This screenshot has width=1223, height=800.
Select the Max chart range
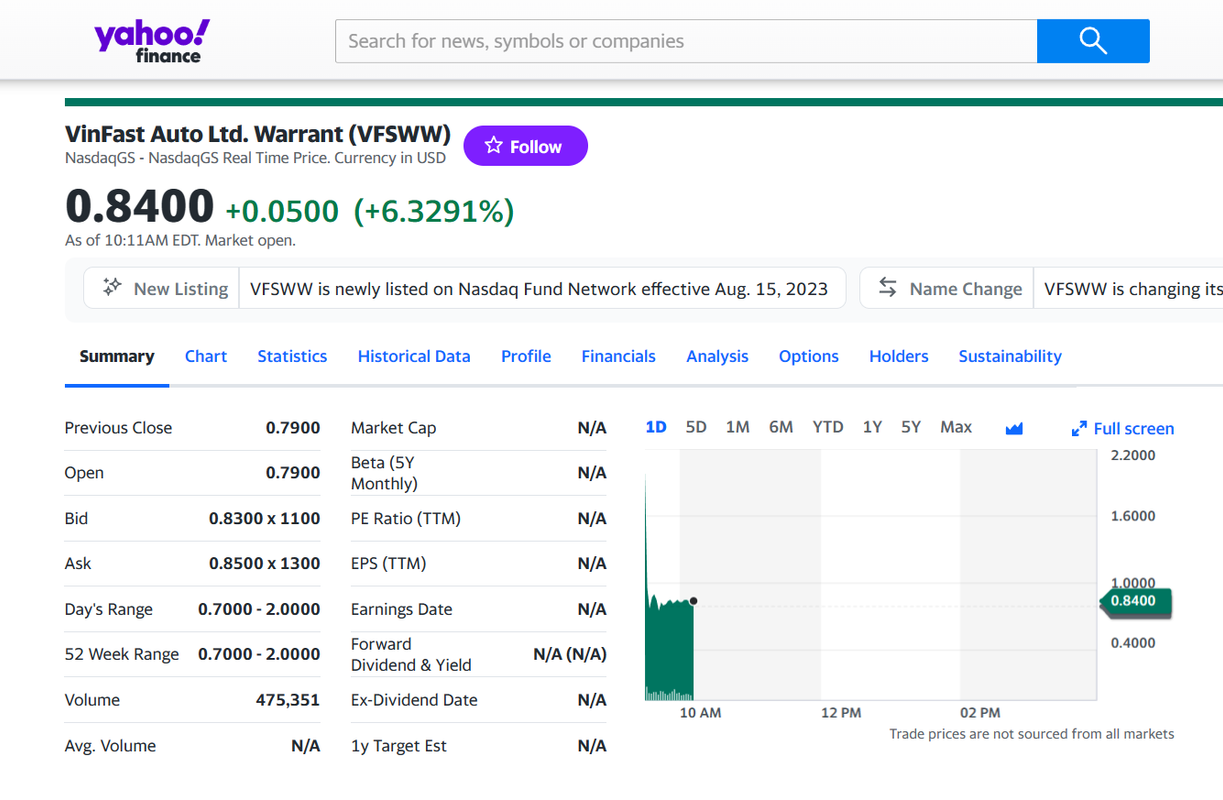(x=956, y=427)
